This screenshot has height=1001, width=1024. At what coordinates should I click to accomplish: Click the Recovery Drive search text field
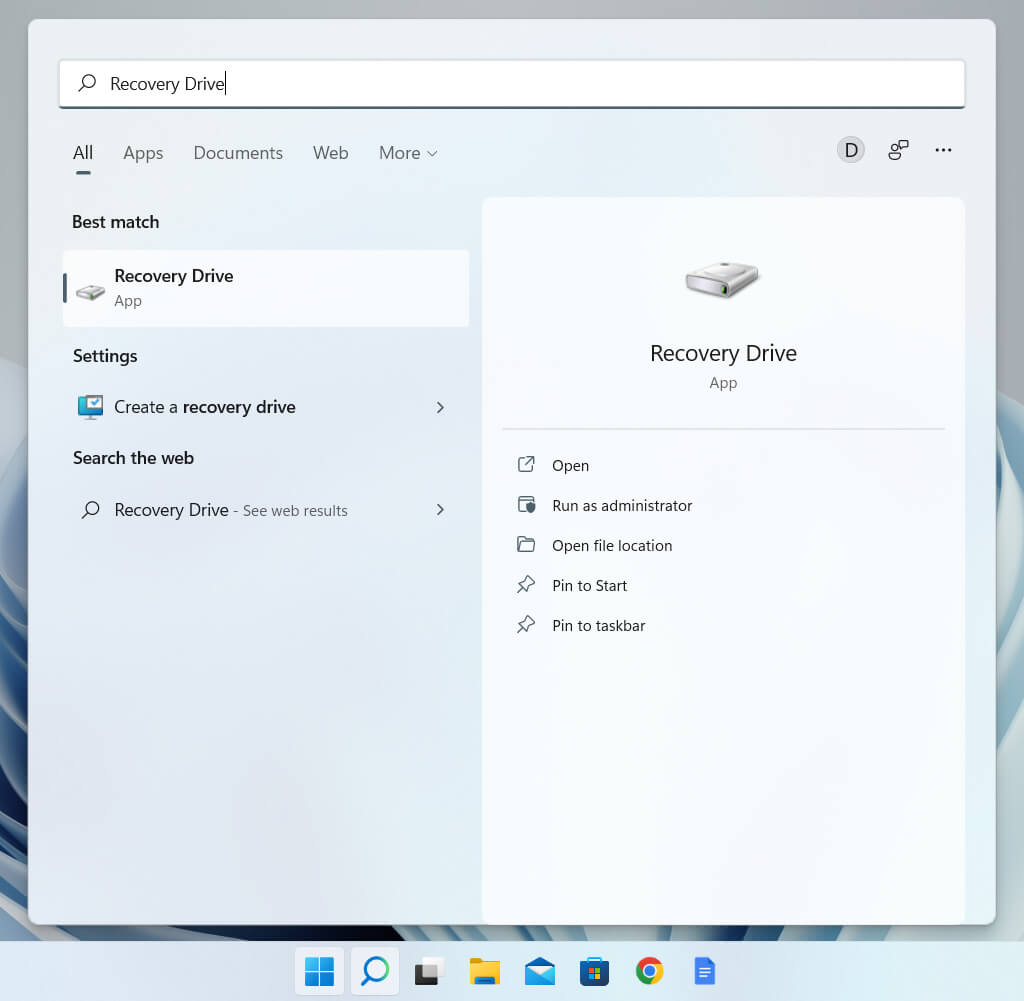[x=511, y=84]
